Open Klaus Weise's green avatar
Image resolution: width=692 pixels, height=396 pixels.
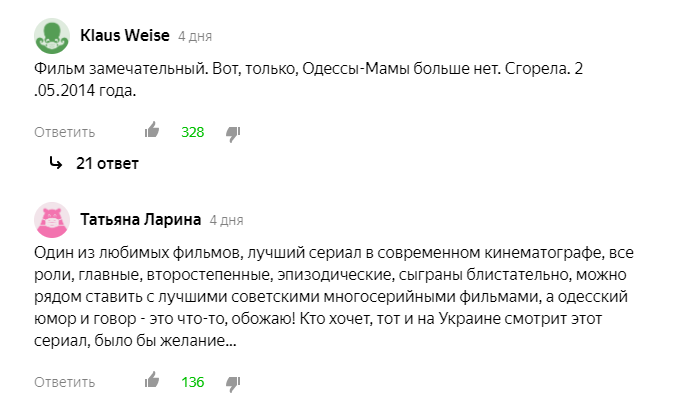click(x=52, y=36)
